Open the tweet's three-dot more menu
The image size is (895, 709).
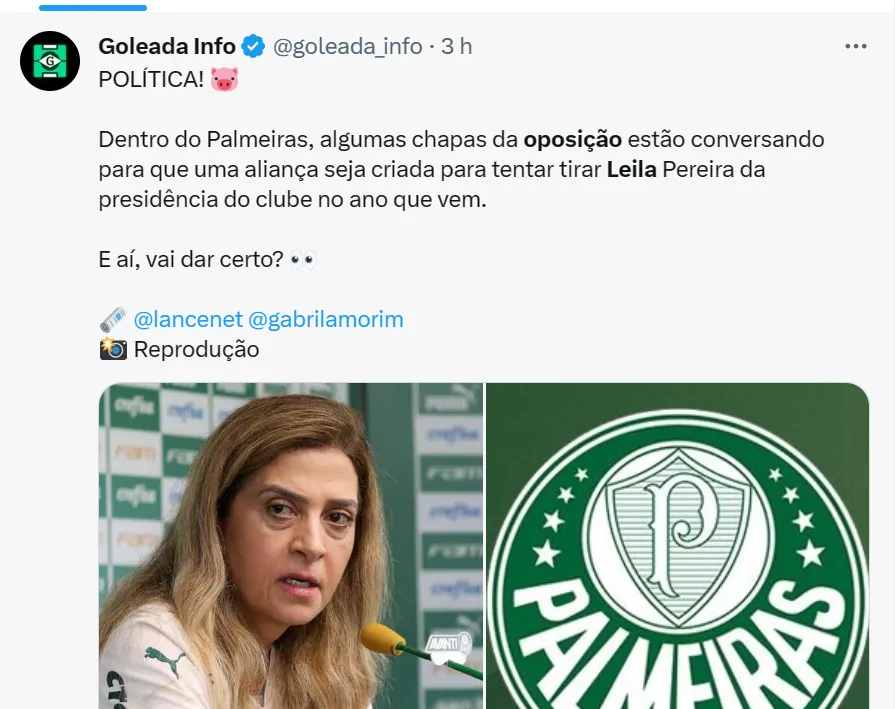(856, 46)
